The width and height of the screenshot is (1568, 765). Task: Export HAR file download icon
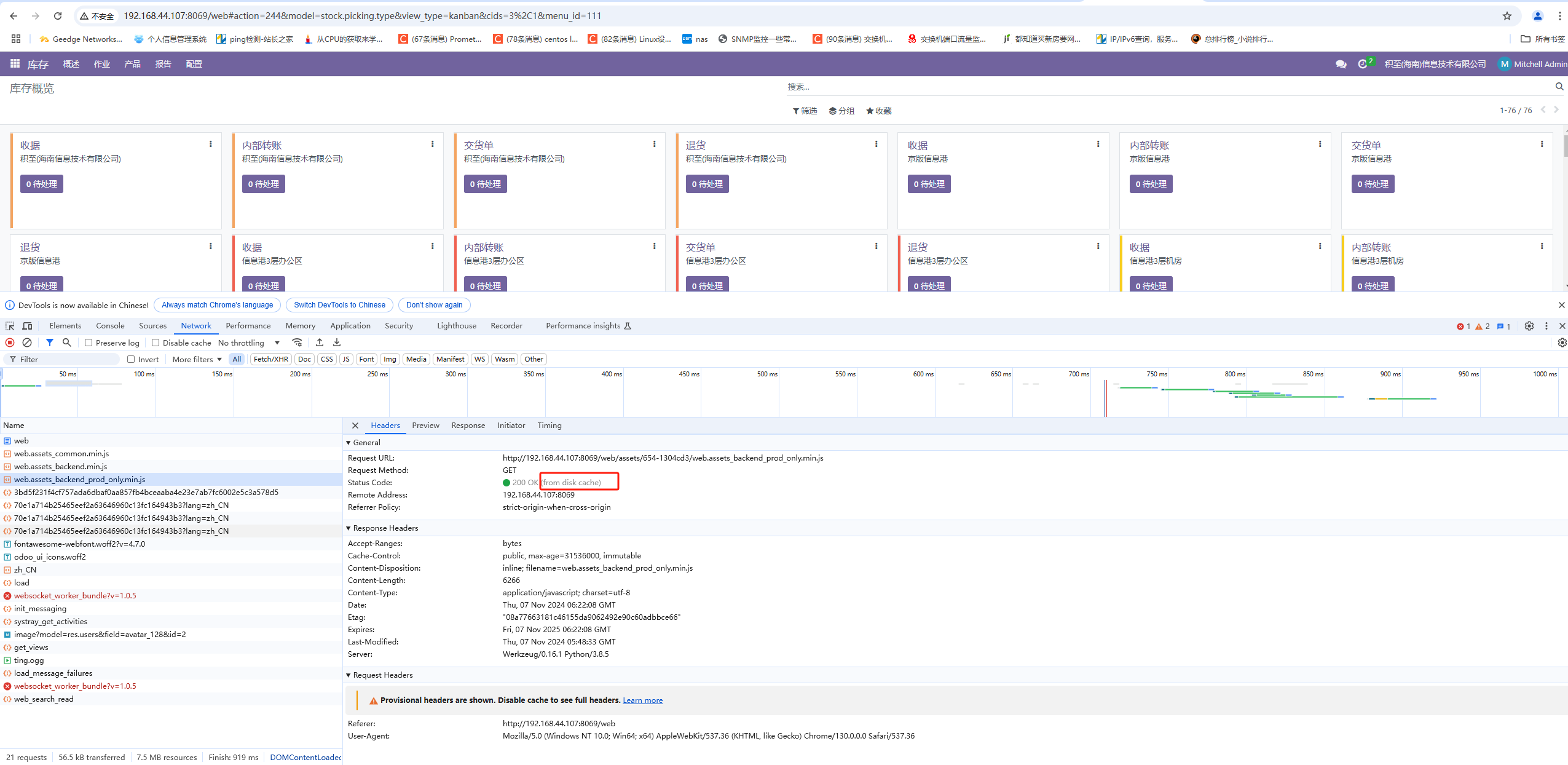click(337, 343)
